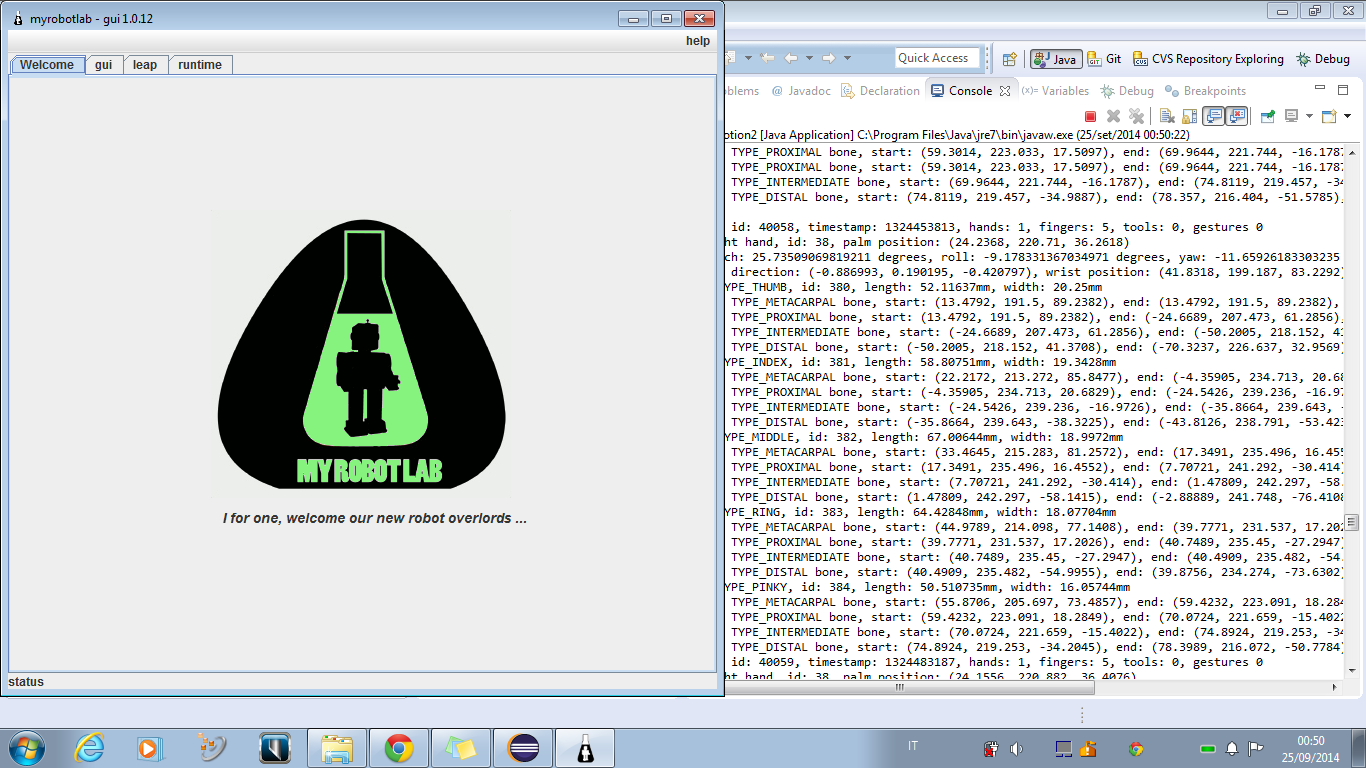This screenshot has height=768, width=1366.
Task: Toggle Show Console on Standard Out change
Action: coord(1213,116)
